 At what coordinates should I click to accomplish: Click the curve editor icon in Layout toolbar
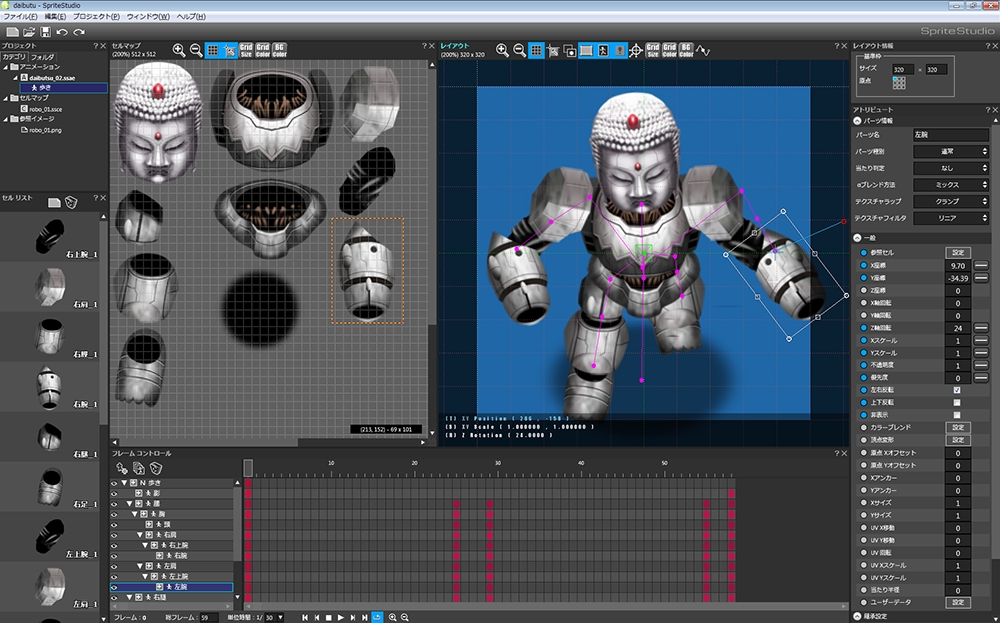click(x=704, y=50)
